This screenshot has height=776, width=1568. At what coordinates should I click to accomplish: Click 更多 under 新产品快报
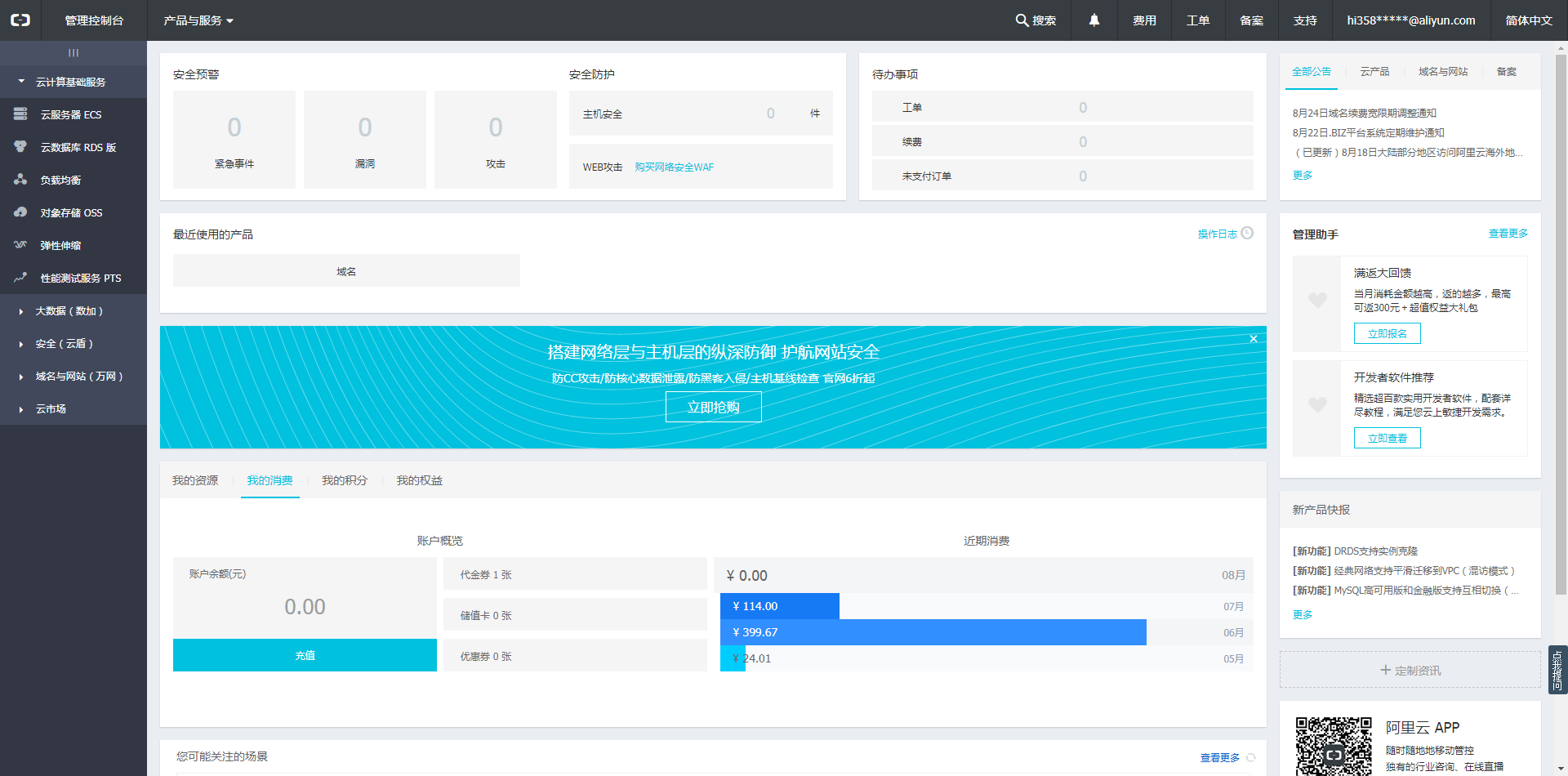tap(1303, 614)
